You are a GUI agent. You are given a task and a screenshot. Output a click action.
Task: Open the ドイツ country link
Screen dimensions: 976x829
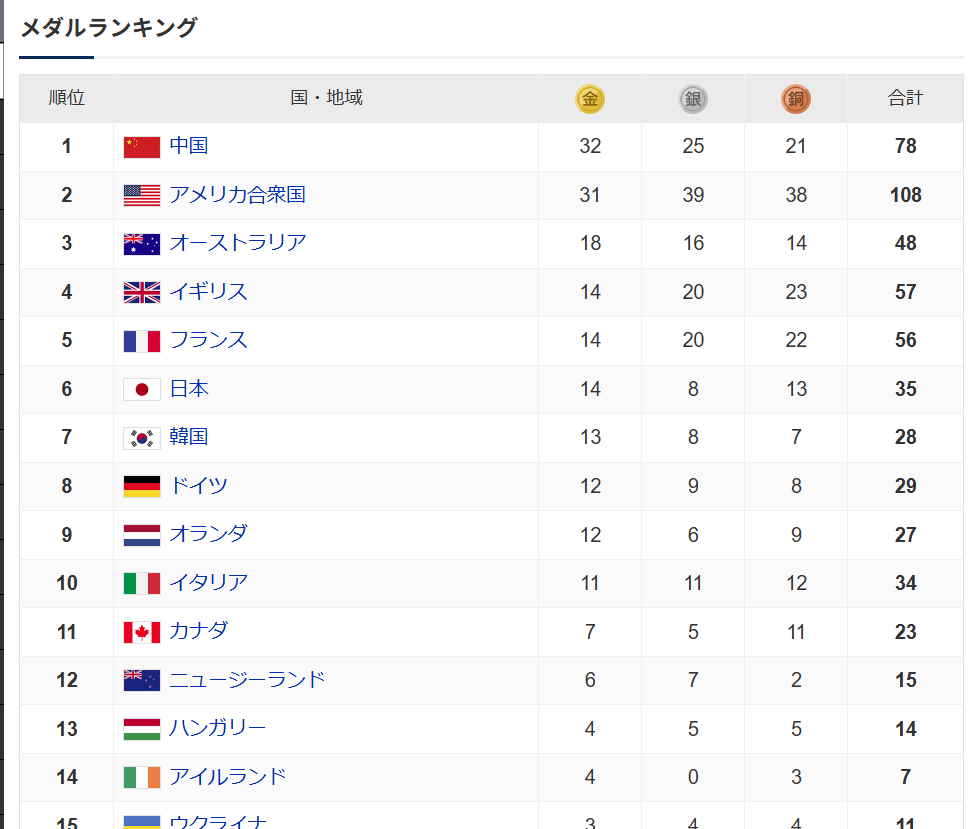click(199, 486)
